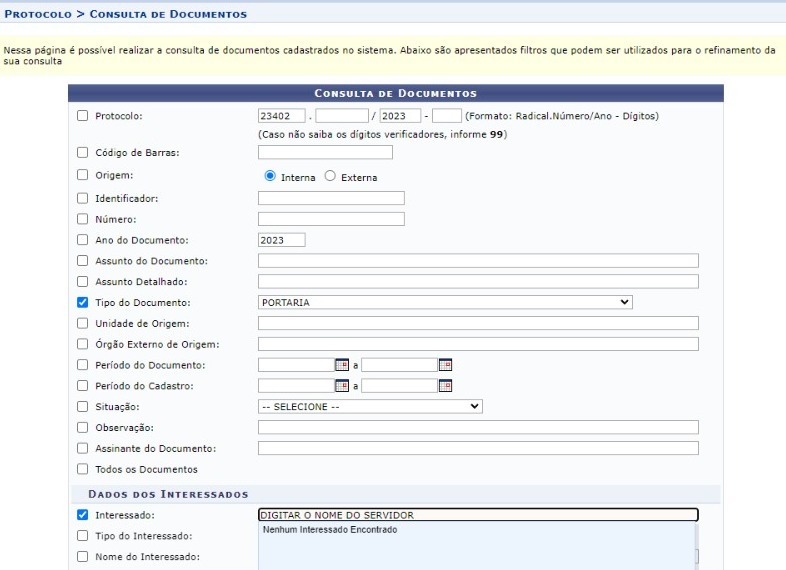Click the Interessado name input field

pos(478,515)
